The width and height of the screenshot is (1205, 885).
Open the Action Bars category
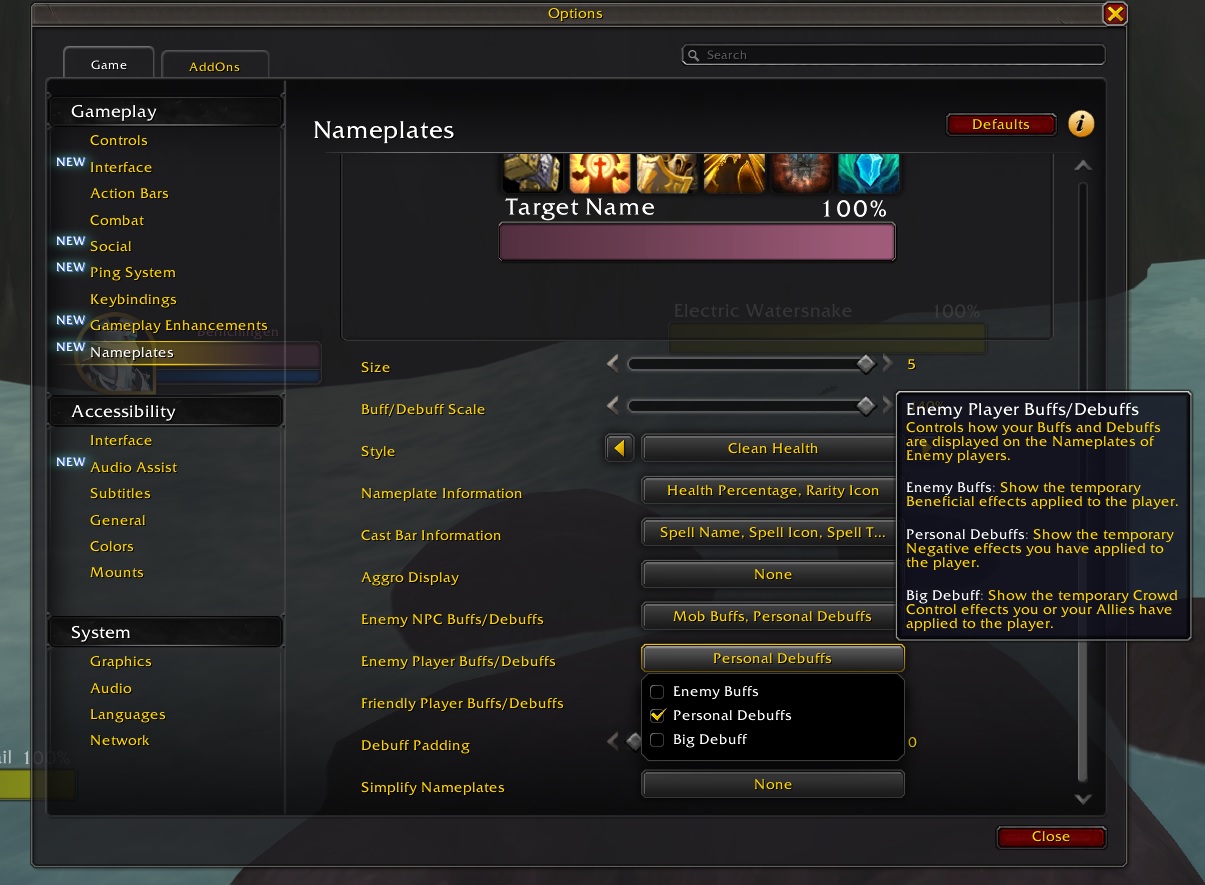(x=129, y=193)
